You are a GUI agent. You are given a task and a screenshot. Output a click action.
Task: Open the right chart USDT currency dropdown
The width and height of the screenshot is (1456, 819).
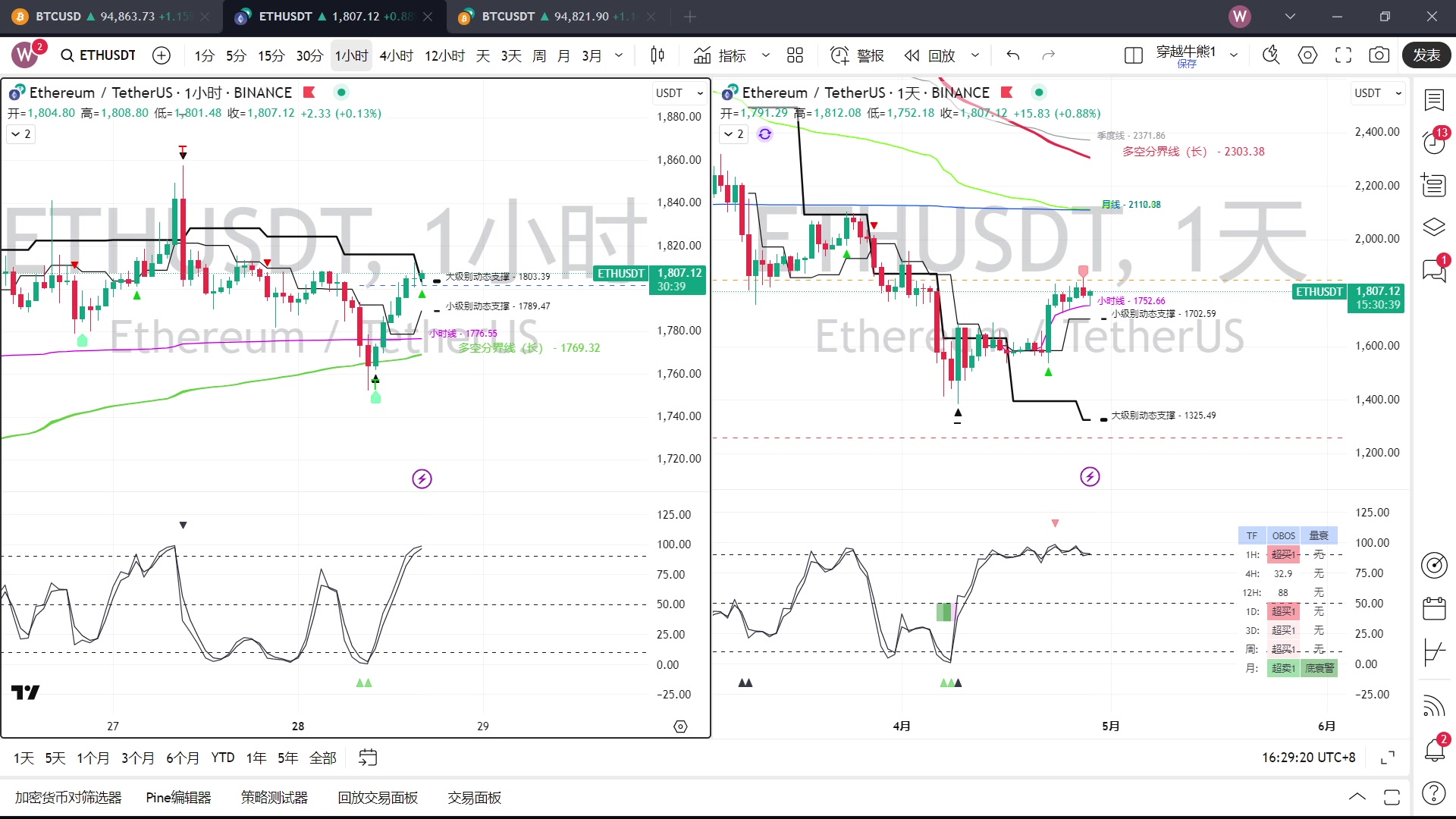tap(1379, 93)
